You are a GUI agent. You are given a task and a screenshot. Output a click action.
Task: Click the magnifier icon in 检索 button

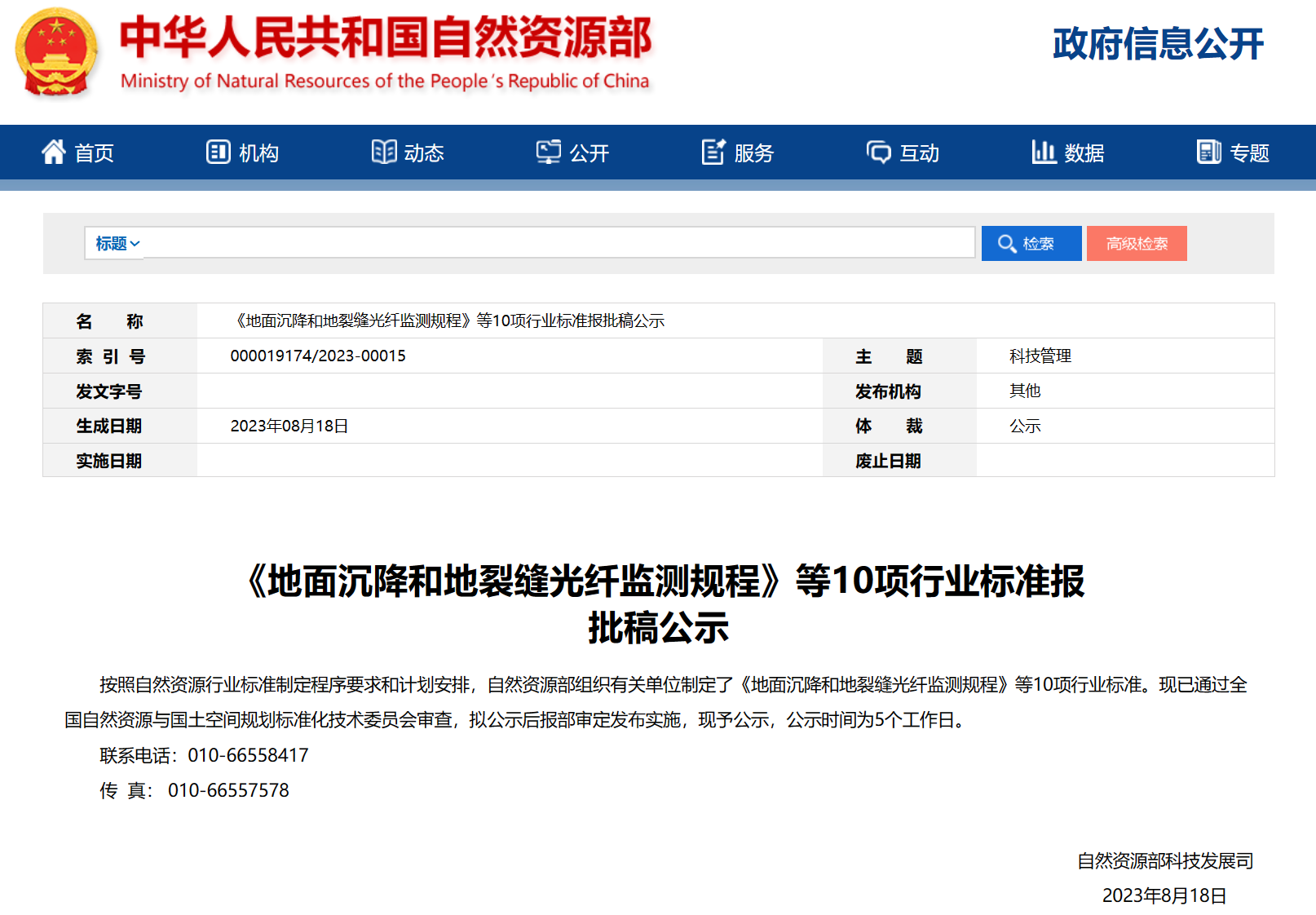tap(1007, 244)
